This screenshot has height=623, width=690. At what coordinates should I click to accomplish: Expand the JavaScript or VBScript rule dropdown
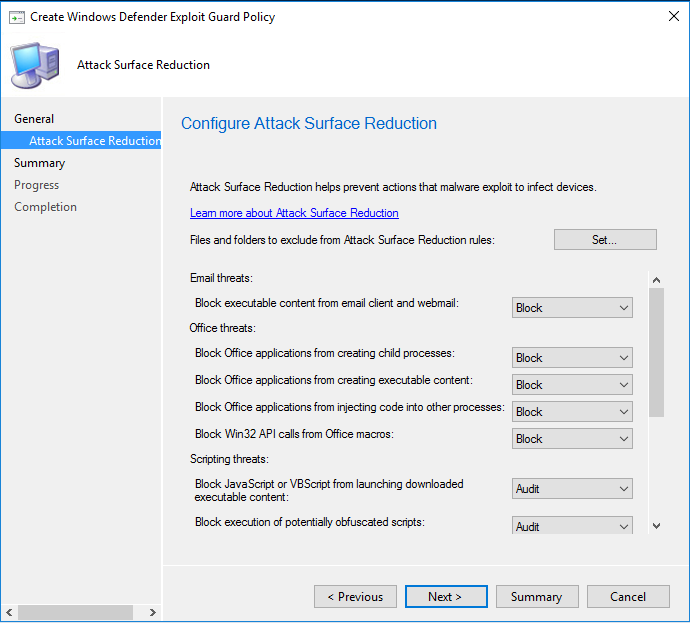(572, 489)
